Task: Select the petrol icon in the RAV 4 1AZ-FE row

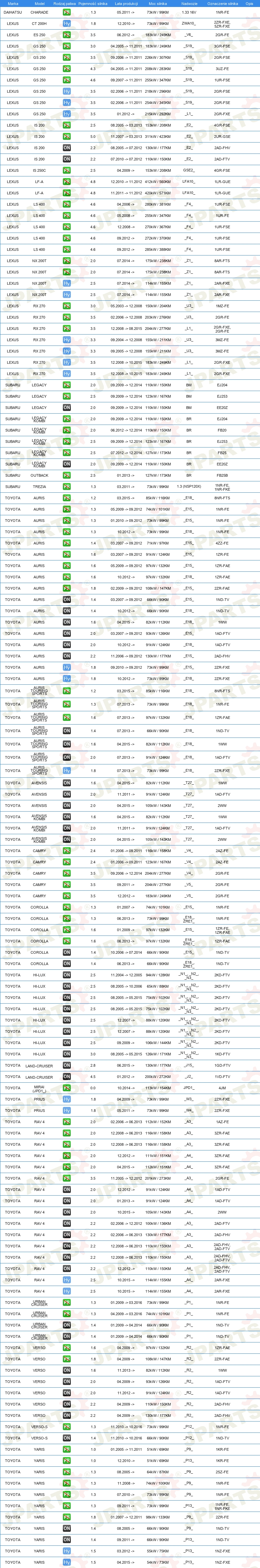Action: pyautogui.click(x=66, y=1122)
